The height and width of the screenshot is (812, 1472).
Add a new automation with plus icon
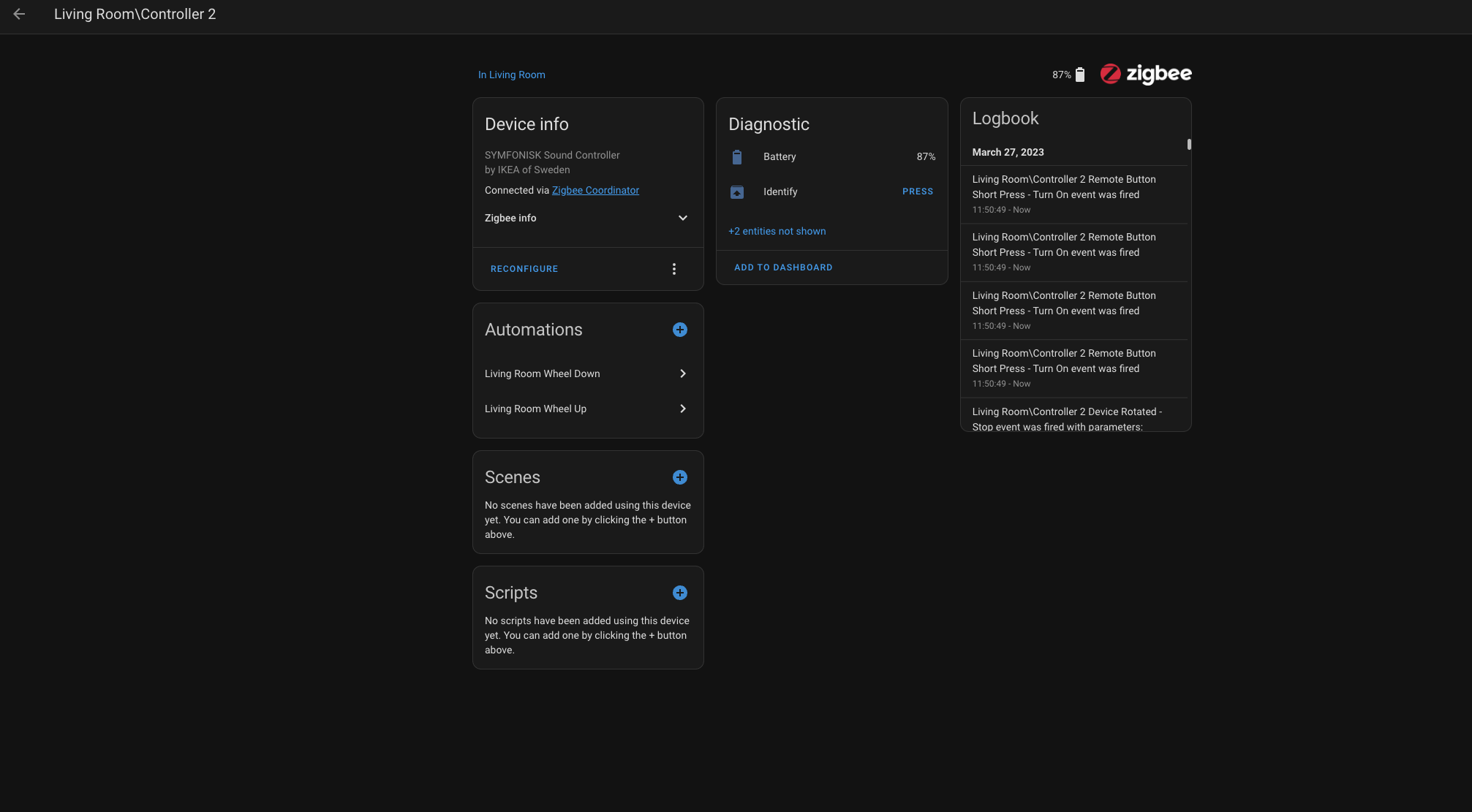[679, 330]
